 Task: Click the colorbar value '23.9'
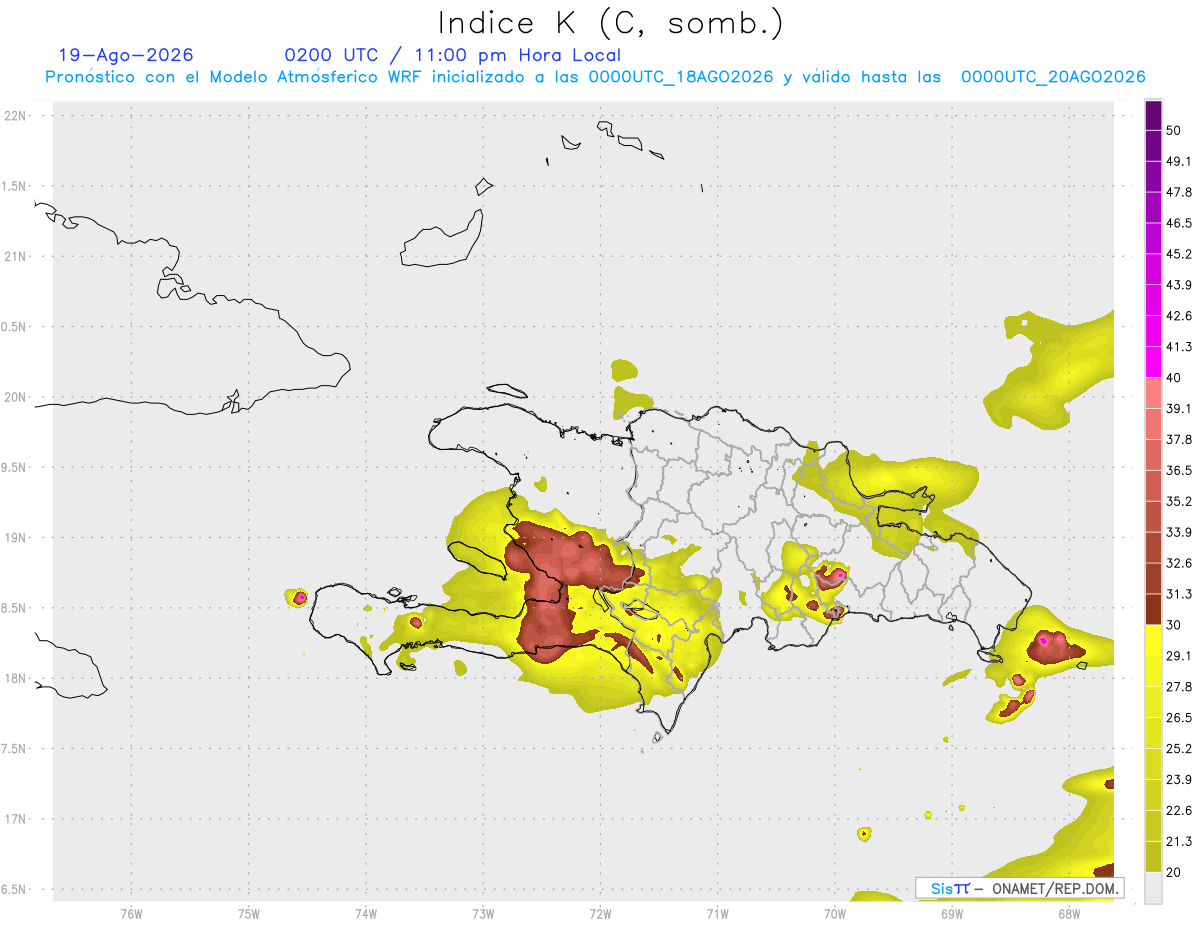tap(1179, 780)
